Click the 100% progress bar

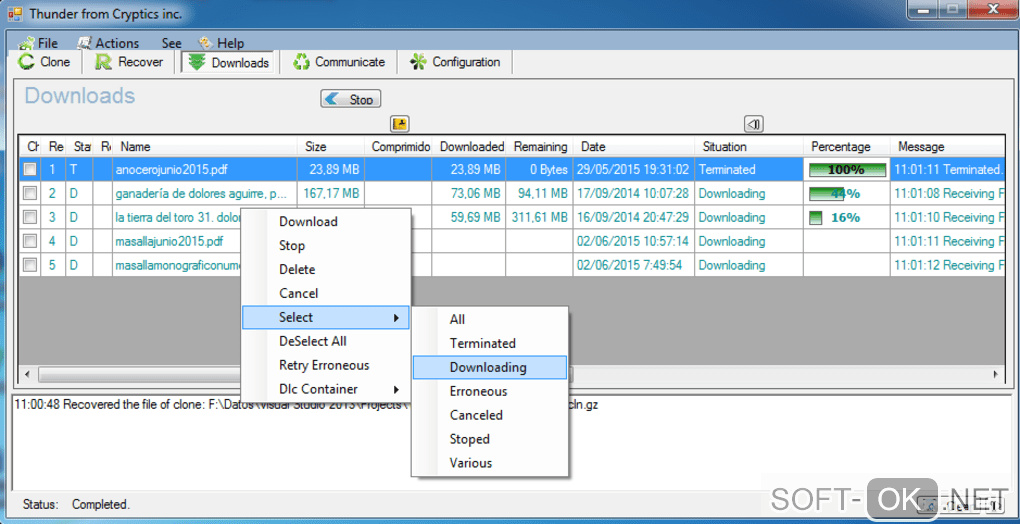click(x=848, y=170)
